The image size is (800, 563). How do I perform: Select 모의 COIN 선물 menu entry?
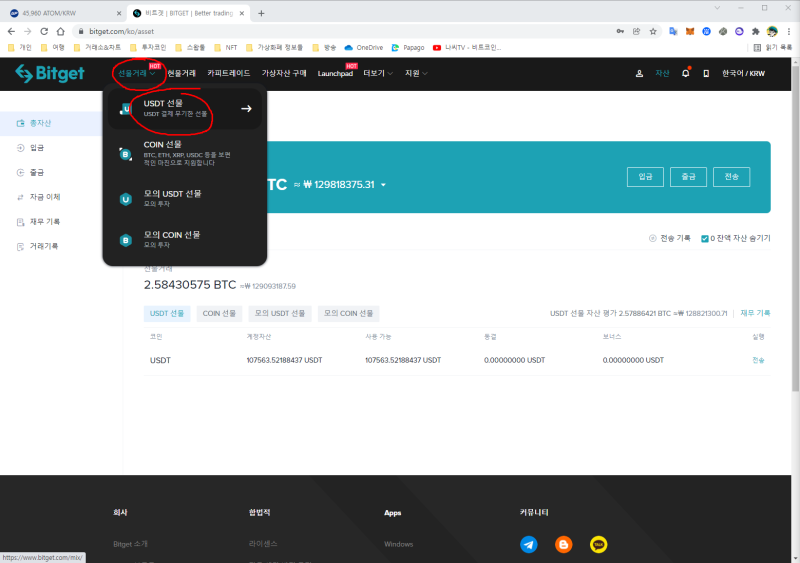[185, 239]
